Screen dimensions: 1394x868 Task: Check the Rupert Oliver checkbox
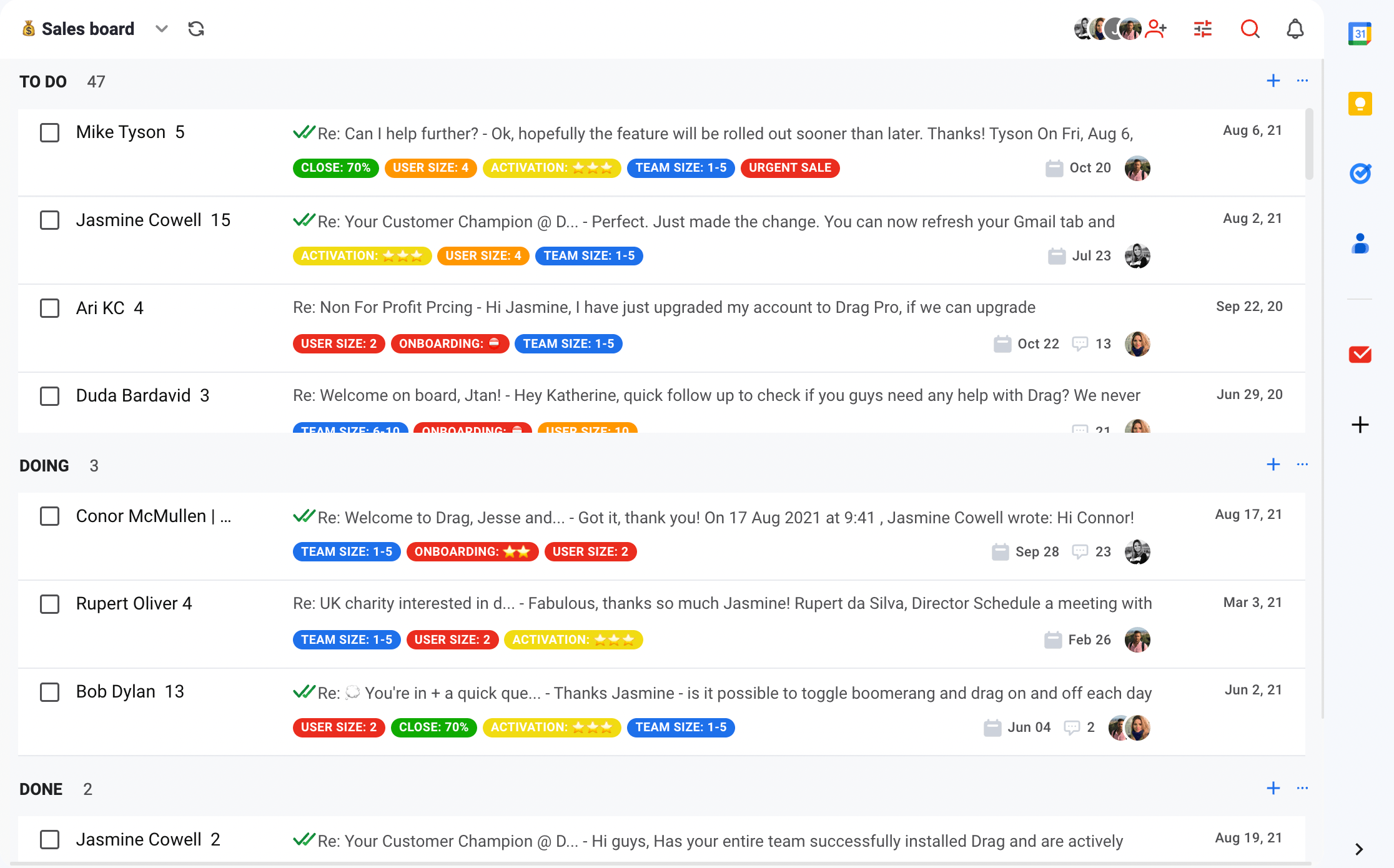click(x=49, y=604)
